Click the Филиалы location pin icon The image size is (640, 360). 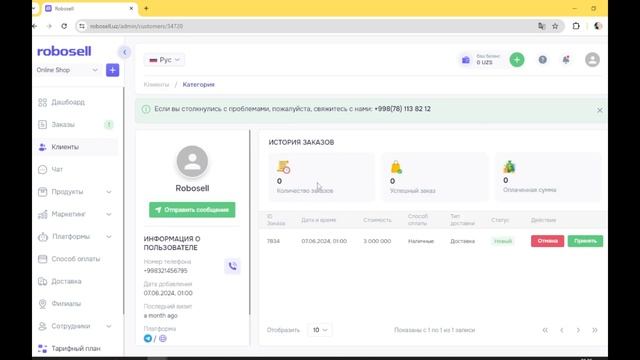42,304
